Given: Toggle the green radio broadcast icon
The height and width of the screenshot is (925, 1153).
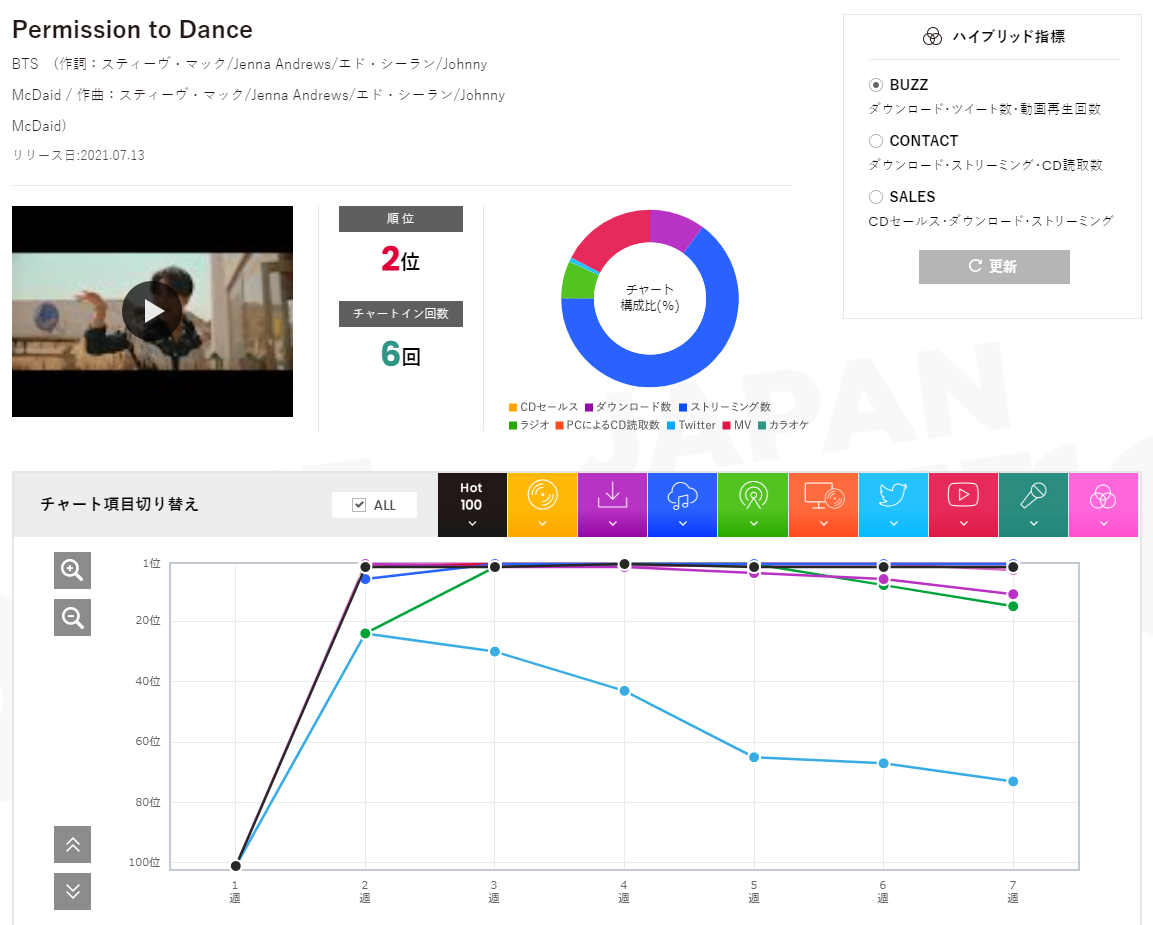Looking at the screenshot, I should (753, 505).
